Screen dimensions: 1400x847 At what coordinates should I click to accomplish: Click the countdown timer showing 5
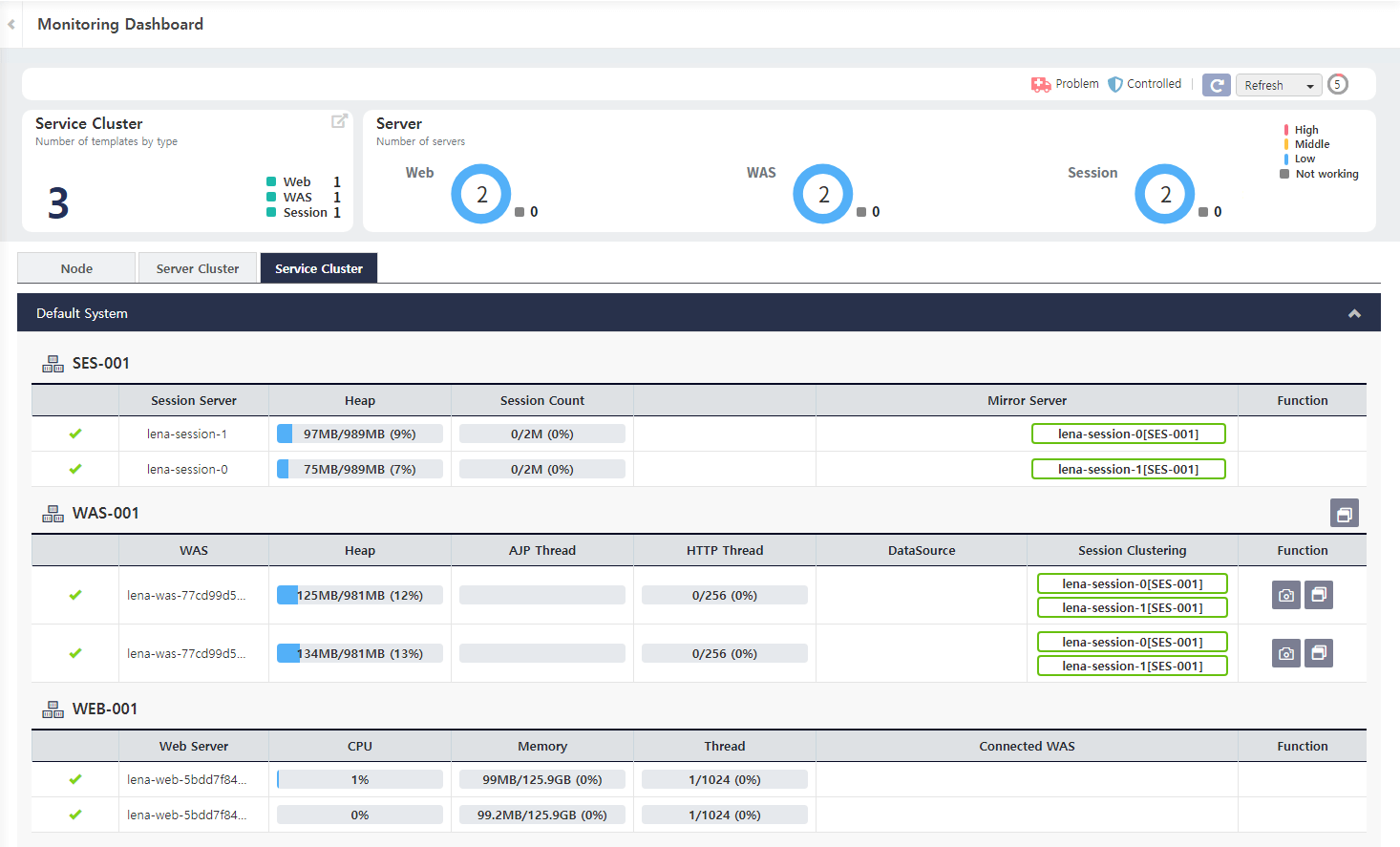1337,84
